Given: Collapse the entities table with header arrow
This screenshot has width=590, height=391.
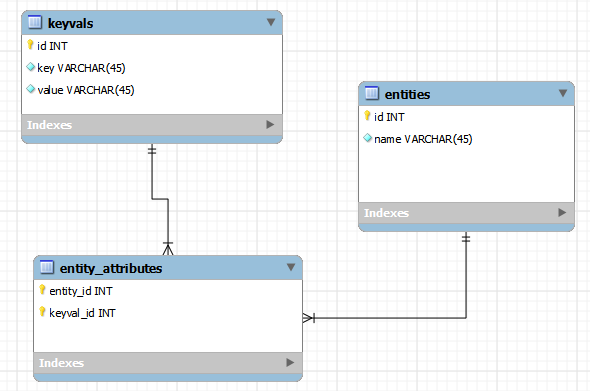Looking at the screenshot, I should click(x=563, y=93).
